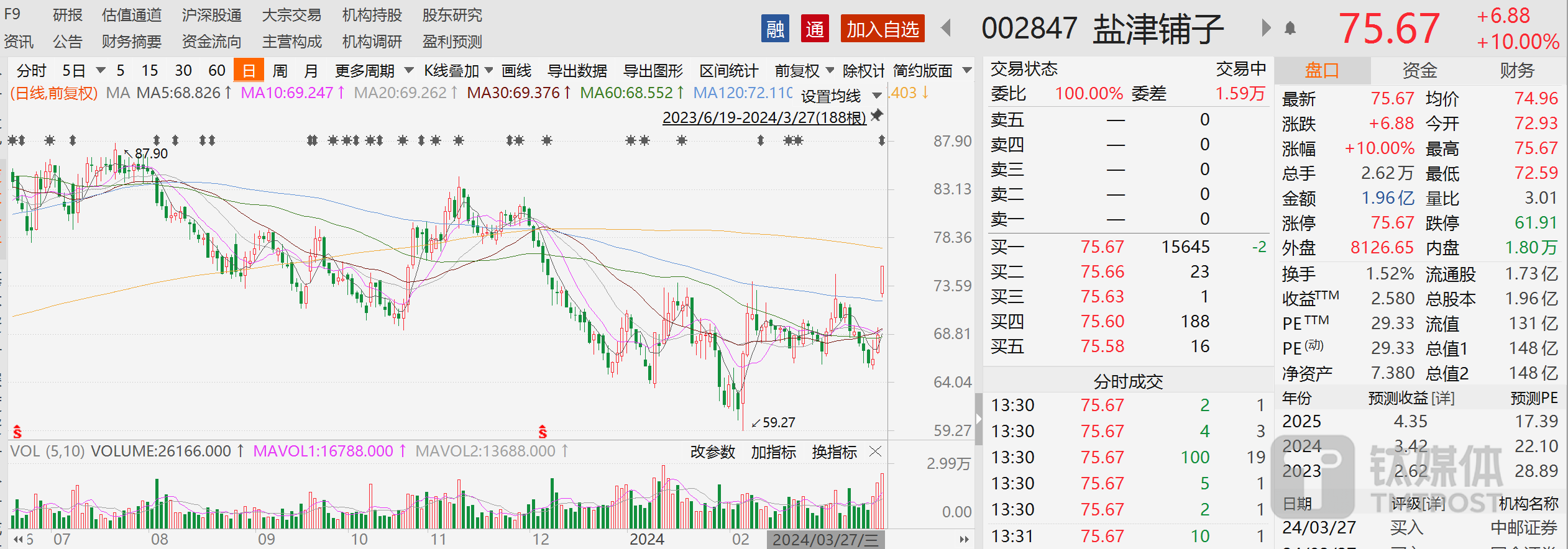Close the VOL indicator panel

click(x=875, y=451)
